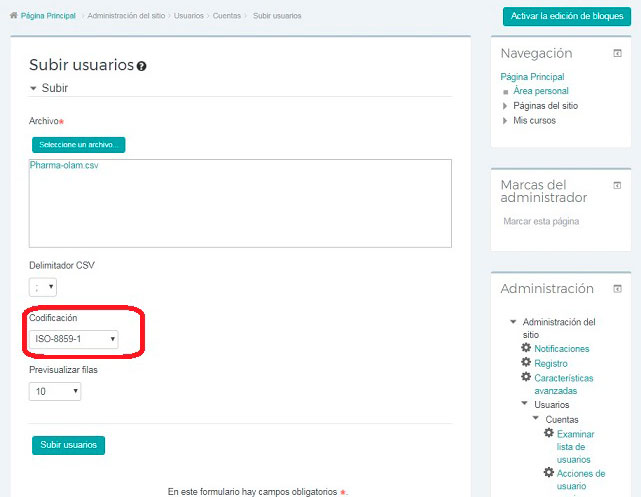This screenshot has width=641, height=497.
Task: Click the Páginas del sitio label
Action: point(545,106)
